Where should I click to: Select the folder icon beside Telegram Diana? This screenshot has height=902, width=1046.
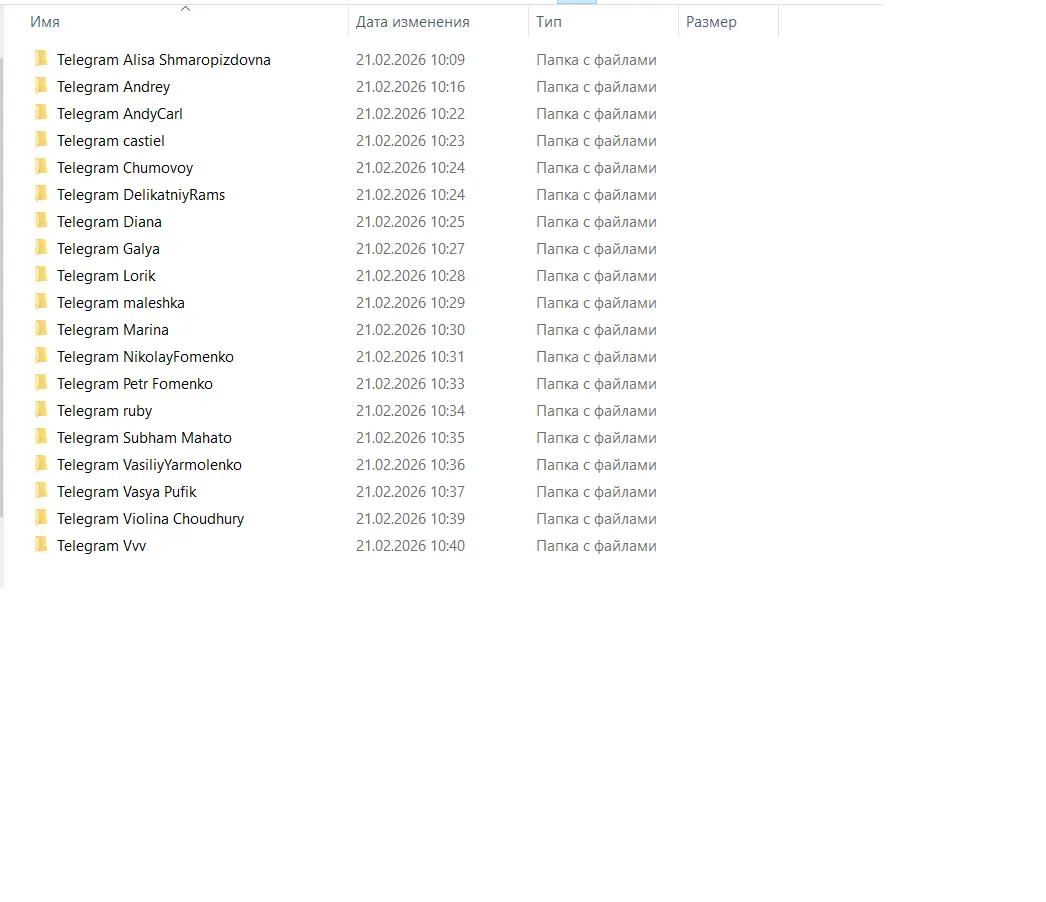(x=41, y=221)
